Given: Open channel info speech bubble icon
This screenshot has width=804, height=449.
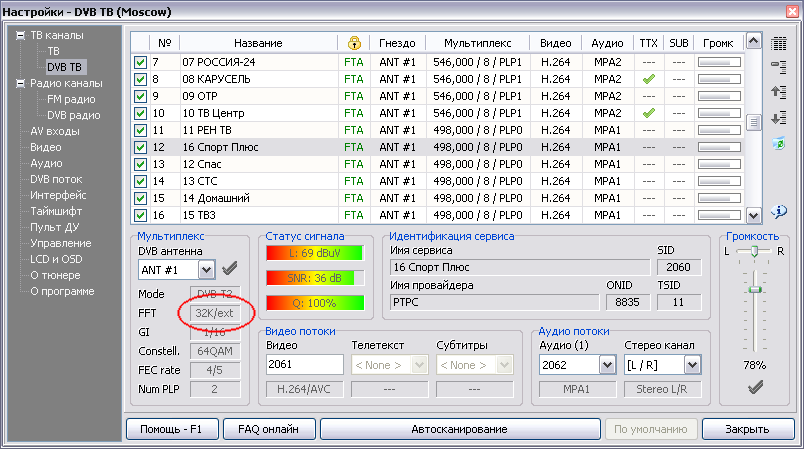Looking at the screenshot, I should click(x=780, y=210).
